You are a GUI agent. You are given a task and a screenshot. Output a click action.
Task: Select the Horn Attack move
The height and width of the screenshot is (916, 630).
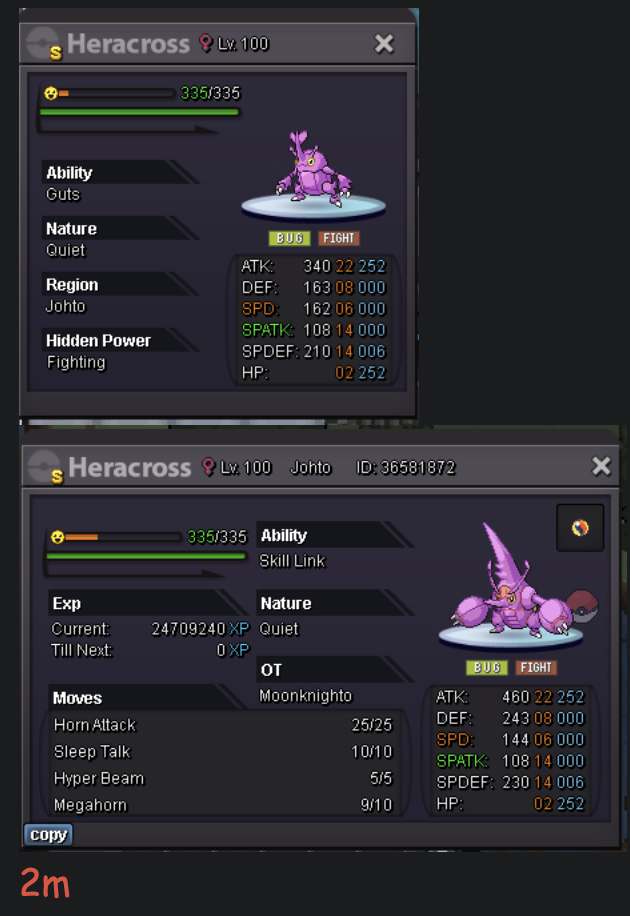click(223, 725)
